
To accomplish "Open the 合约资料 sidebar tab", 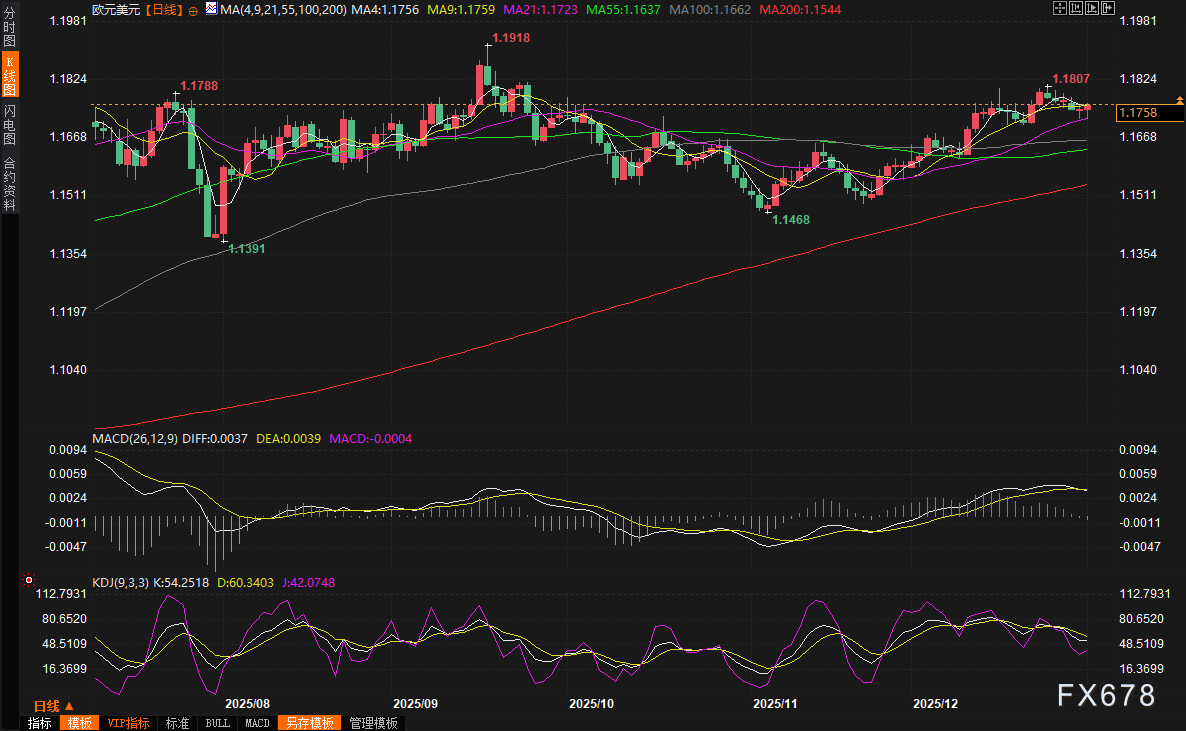I will click(9, 182).
